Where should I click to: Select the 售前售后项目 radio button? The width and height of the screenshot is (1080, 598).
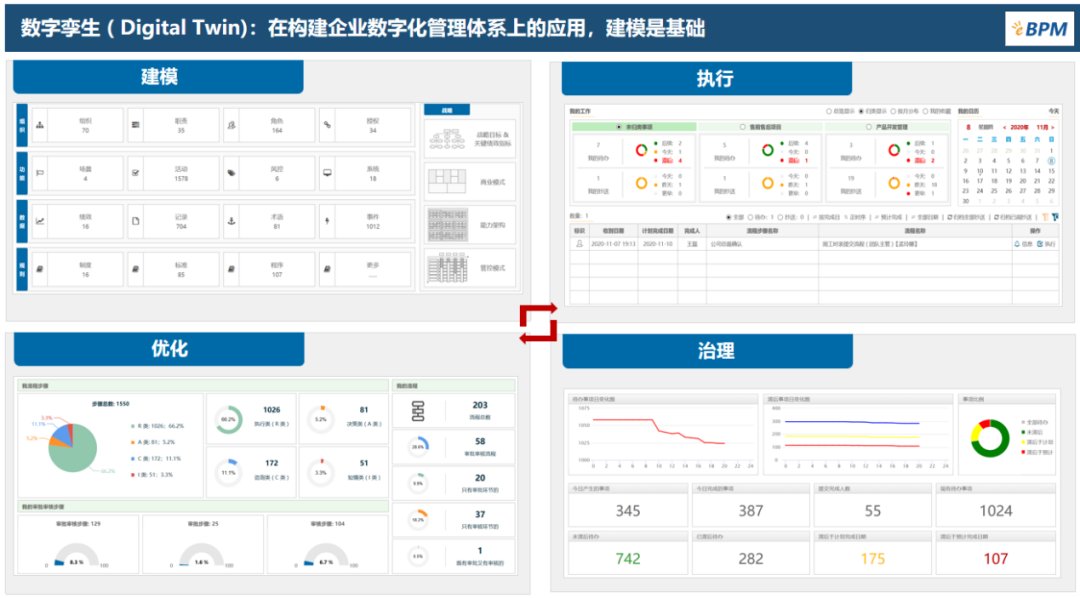pyautogui.click(x=742, y=127)
